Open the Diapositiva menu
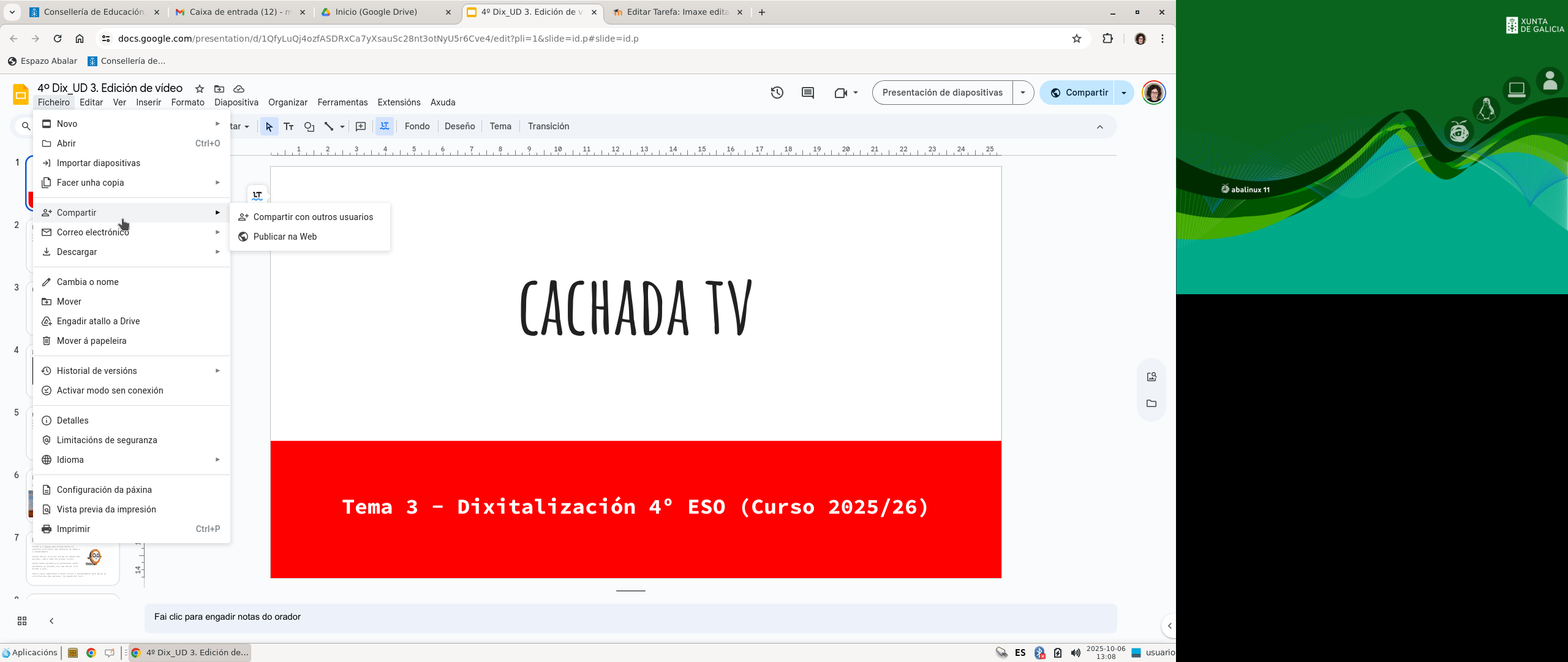This screenshot has width=1568, height=662. [x=236, y=102]
